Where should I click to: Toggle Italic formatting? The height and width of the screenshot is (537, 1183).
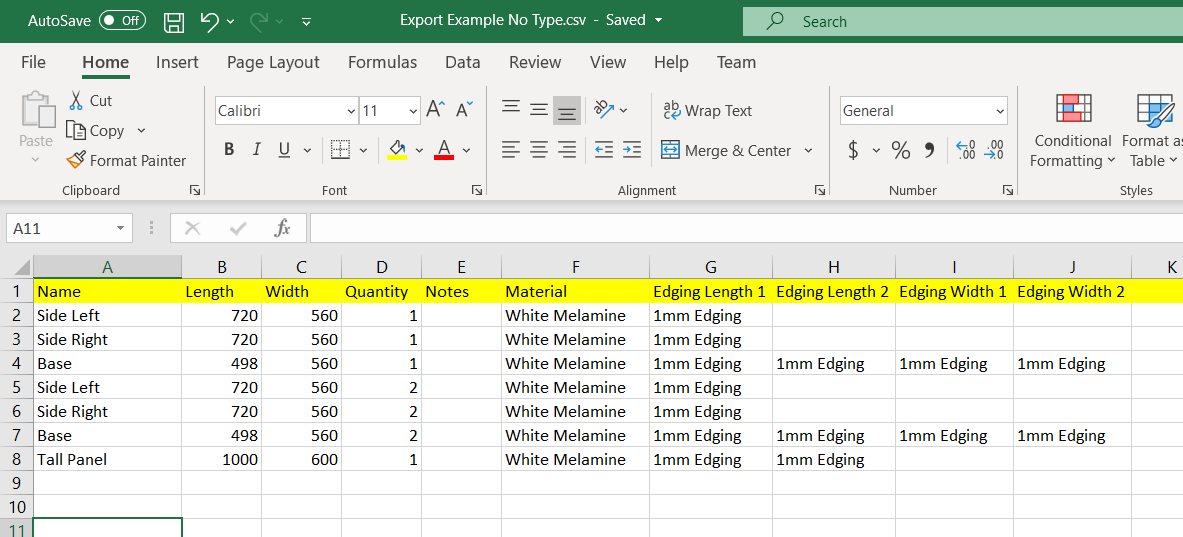click(256, 150)
